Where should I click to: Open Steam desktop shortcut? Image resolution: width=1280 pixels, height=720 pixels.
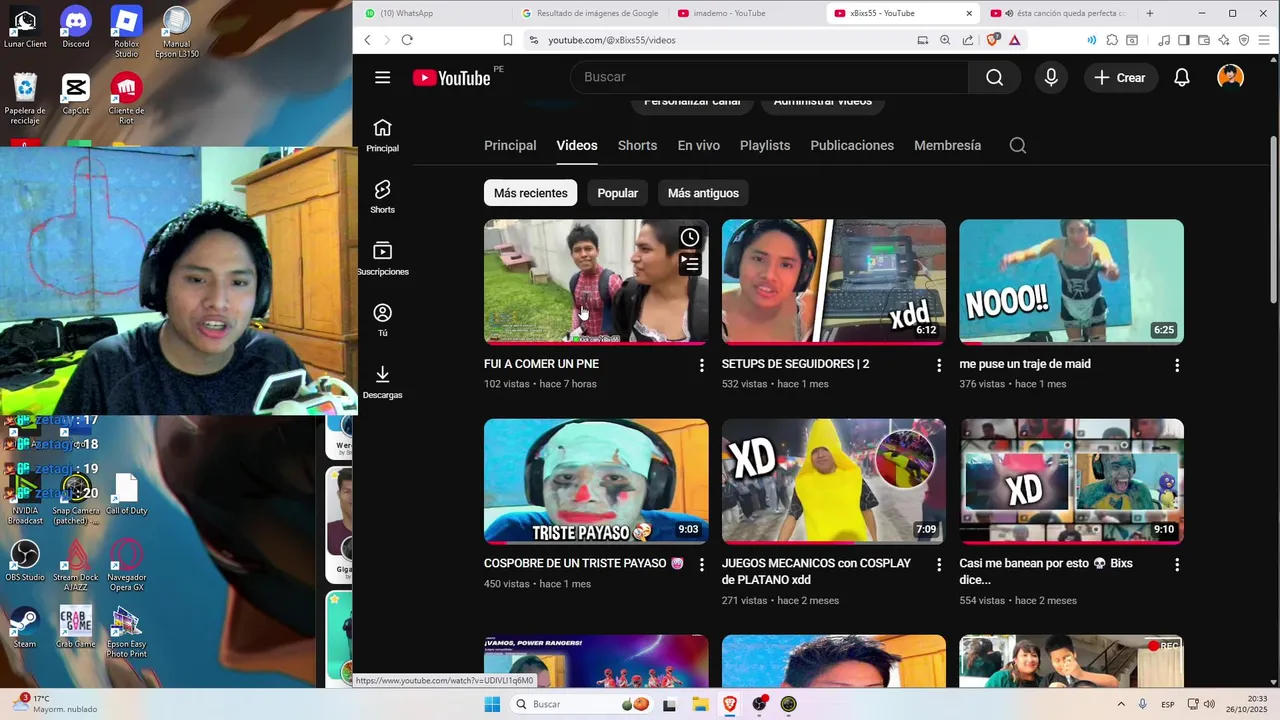tap(25, 627)
